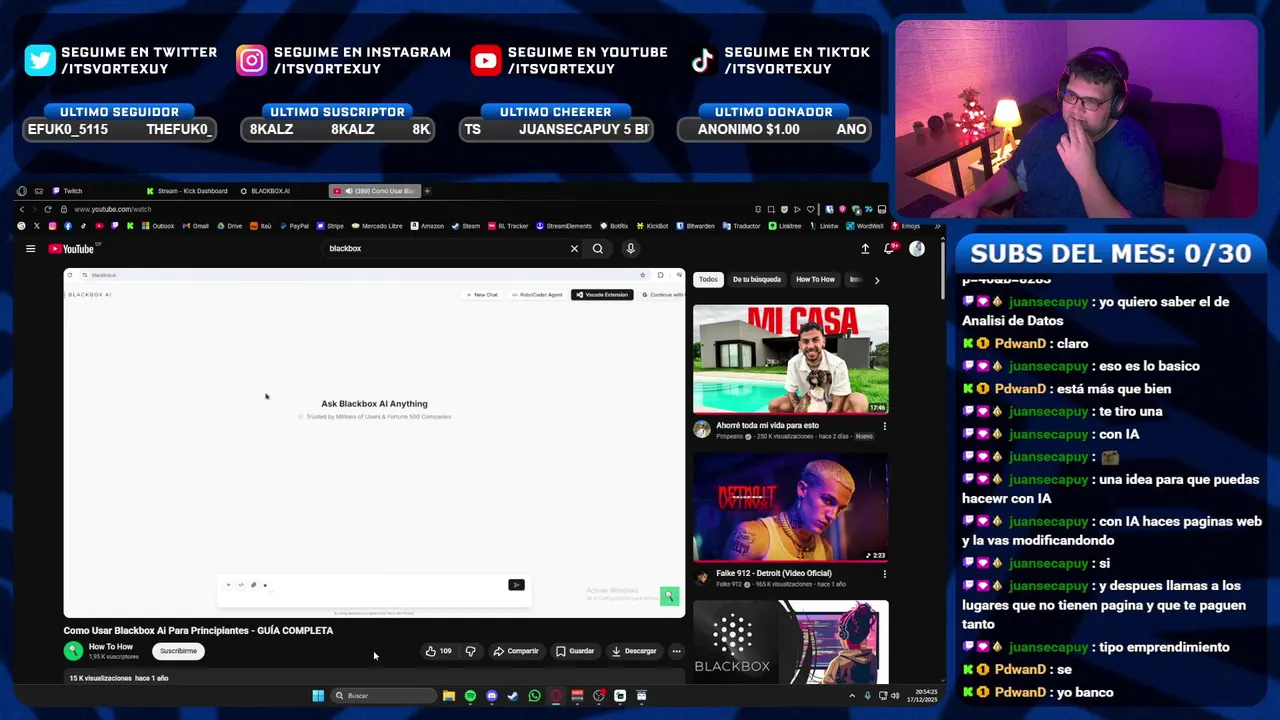Viewport: 1280px width, 720px height.
Task: Options menu for Falke 912 Detroit video
Action: click(884, 574)
